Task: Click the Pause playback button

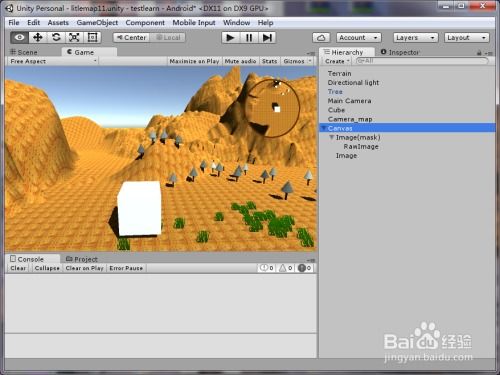Action: tap(249, 38)
